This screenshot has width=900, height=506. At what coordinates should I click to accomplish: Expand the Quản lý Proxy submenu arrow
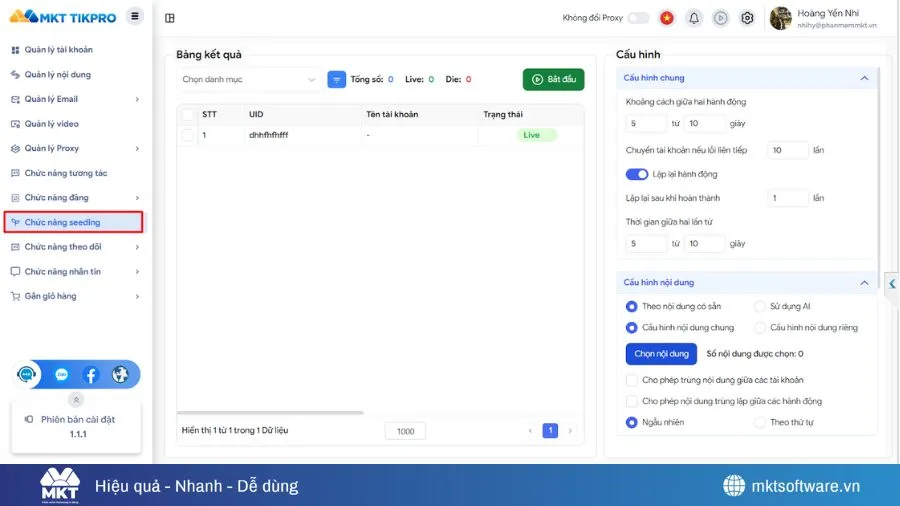coord(137,149)
